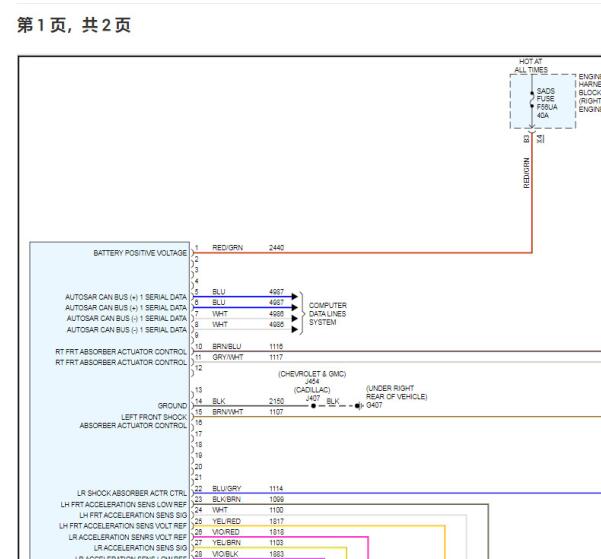This screenshot has width=601, height=559.
Task: Select "(UNDER RIGHT REAR OF VEHICLE)" location note
Action: 396,392
